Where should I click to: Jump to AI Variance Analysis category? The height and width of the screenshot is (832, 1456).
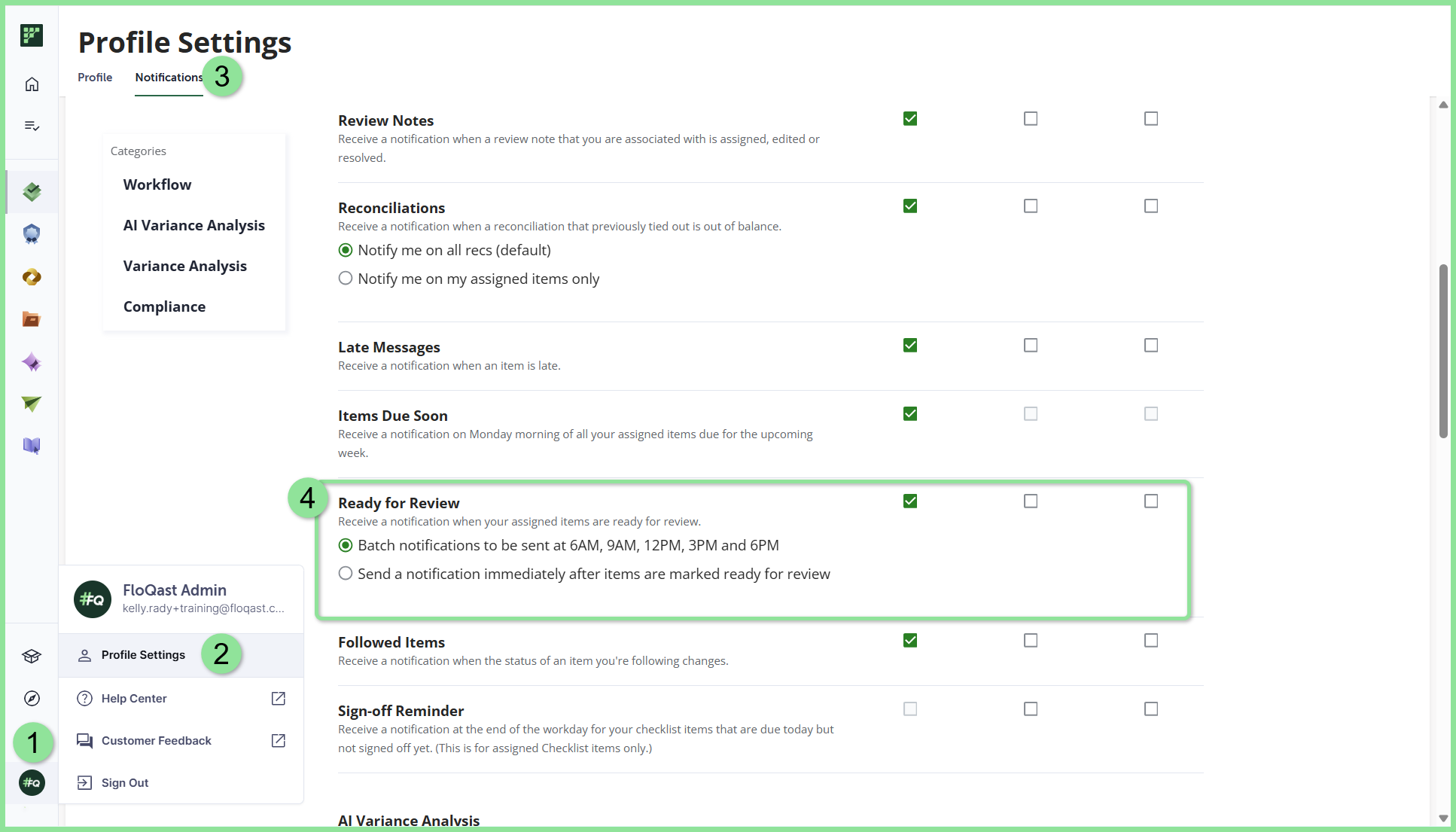[194, 225]
